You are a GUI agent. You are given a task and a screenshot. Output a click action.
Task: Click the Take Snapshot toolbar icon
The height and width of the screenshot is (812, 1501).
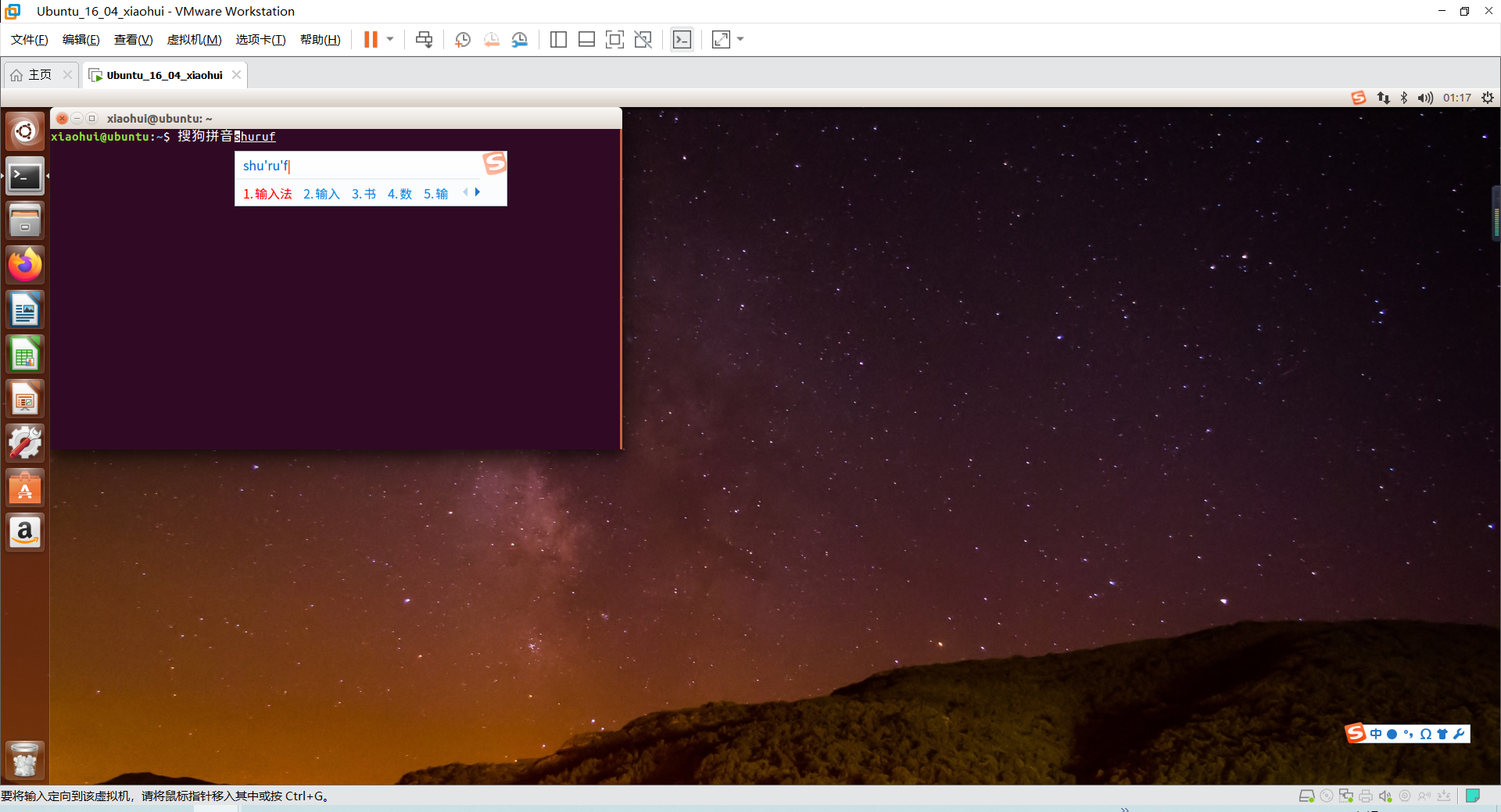point(462,39)
